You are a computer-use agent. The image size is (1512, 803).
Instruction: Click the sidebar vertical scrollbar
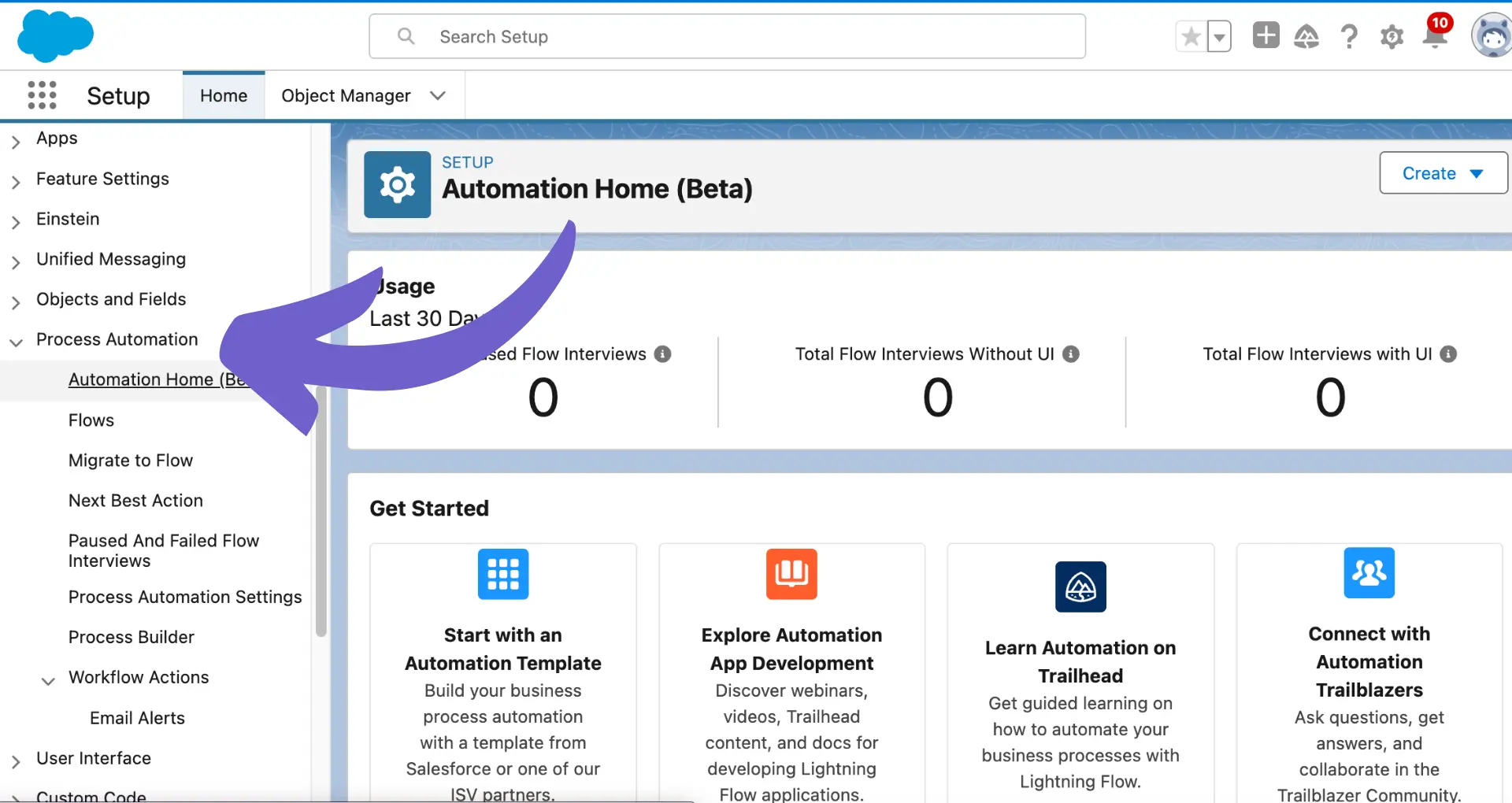point(321,512)
